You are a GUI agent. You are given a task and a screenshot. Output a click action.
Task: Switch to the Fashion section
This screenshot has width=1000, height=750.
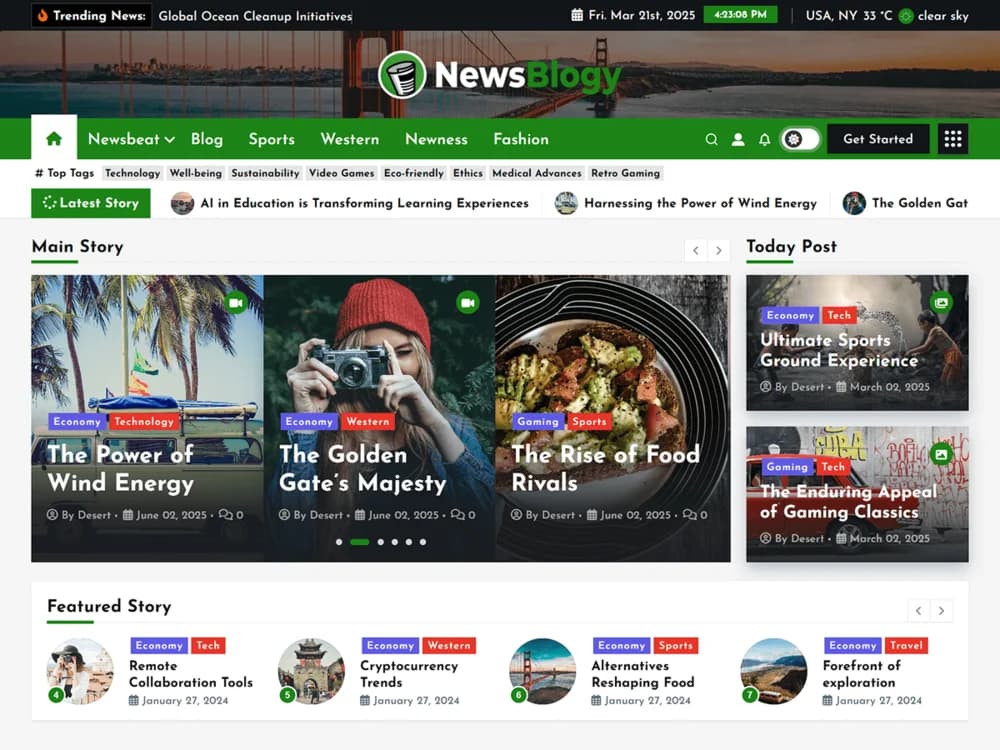click(520, 139)
